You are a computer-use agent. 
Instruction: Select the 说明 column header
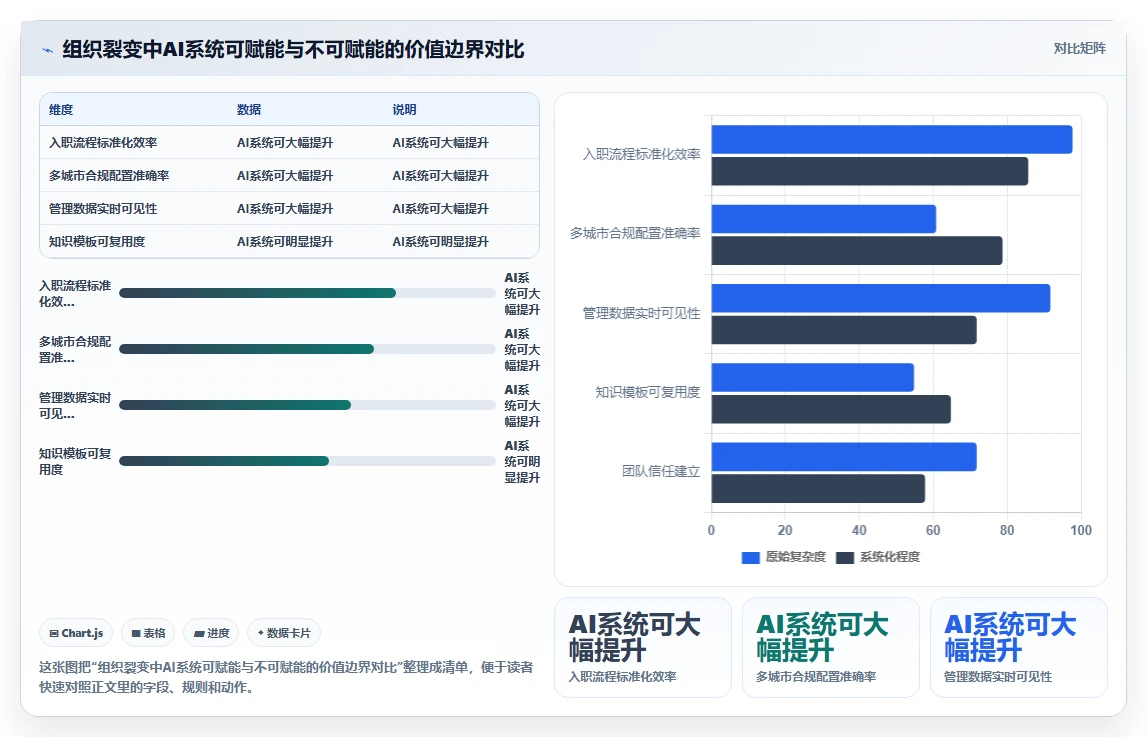405,110
